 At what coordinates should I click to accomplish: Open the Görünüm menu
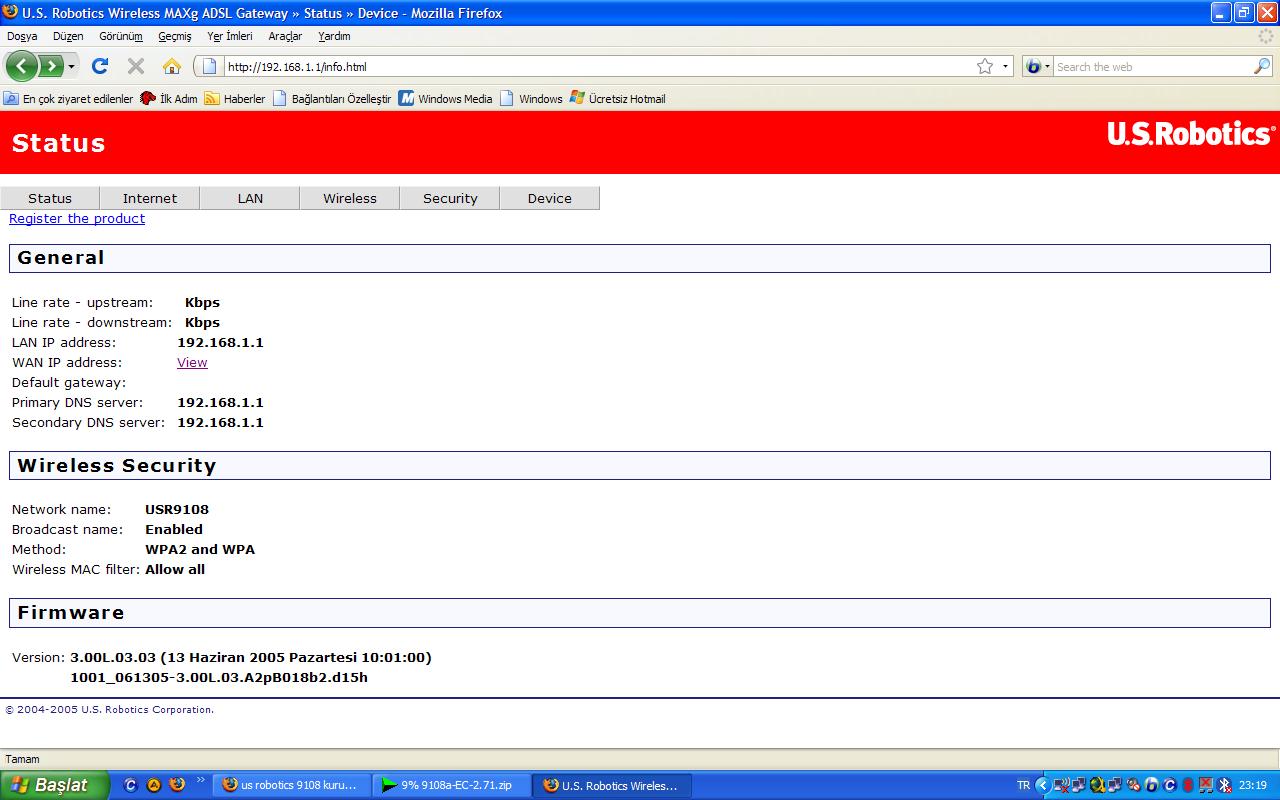tap(121, 36)
